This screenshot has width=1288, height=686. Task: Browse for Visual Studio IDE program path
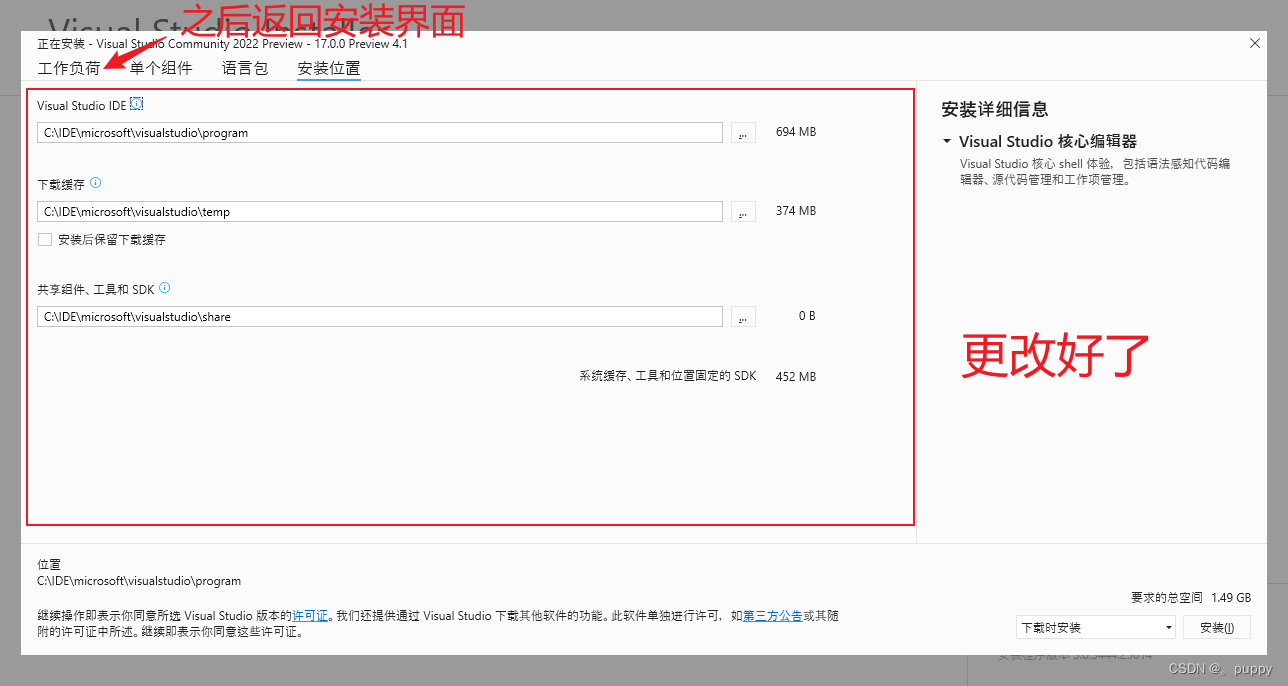(743, 133)
